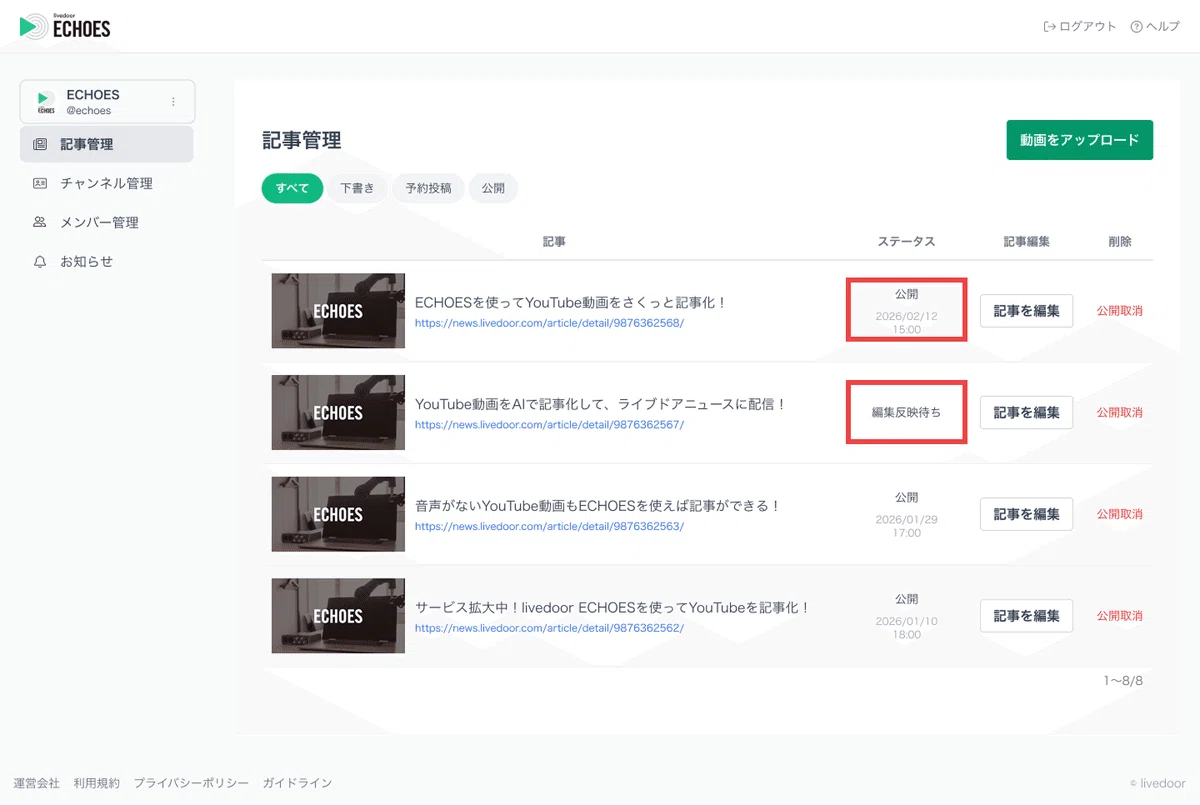This screenshot has width=1200, height=805.
Task: Click 公開取消 for article ending 9876362568
Action: (x=1119, y=311)
